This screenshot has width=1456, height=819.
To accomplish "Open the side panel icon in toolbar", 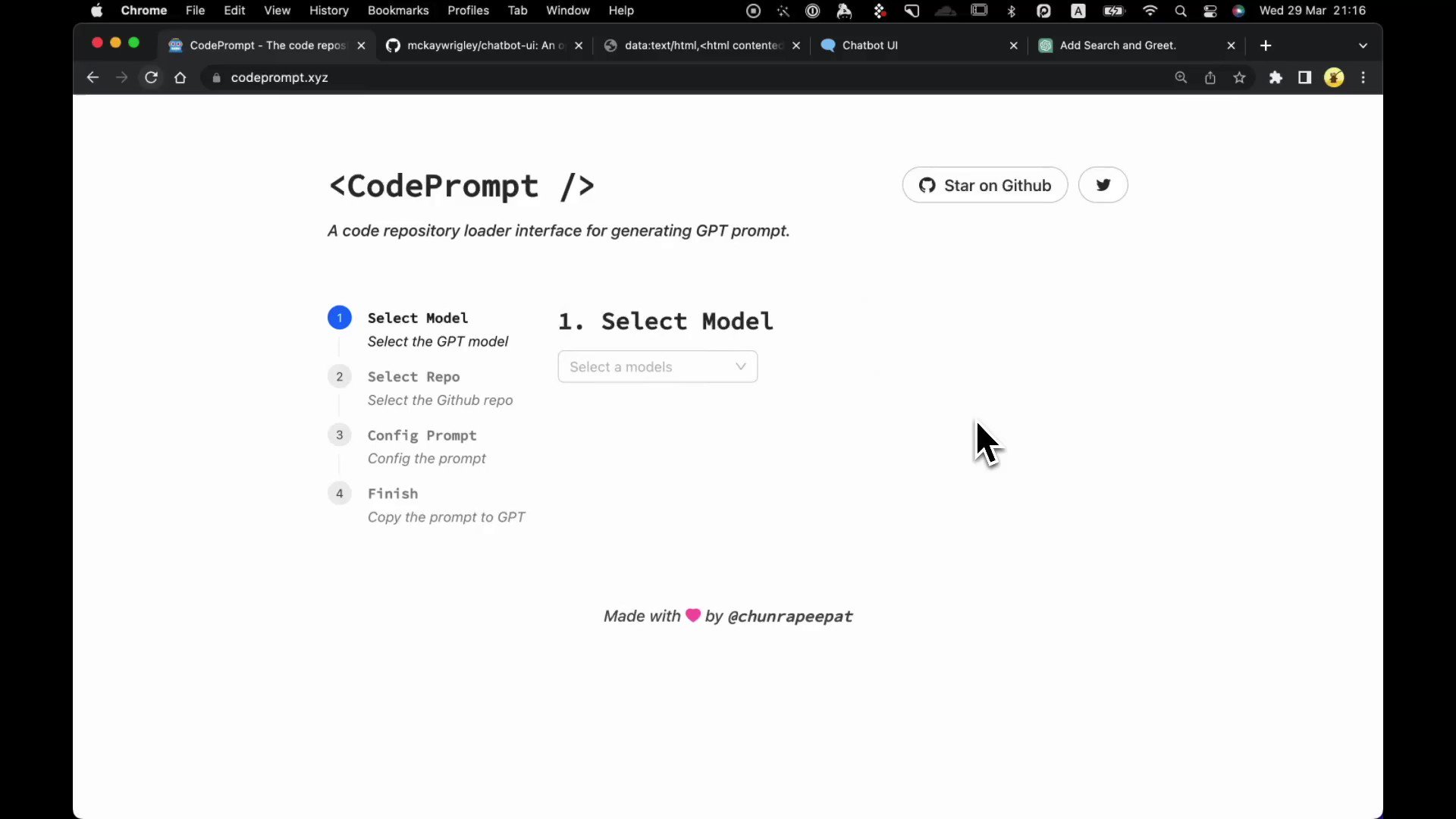I will tap(1305, 77).
